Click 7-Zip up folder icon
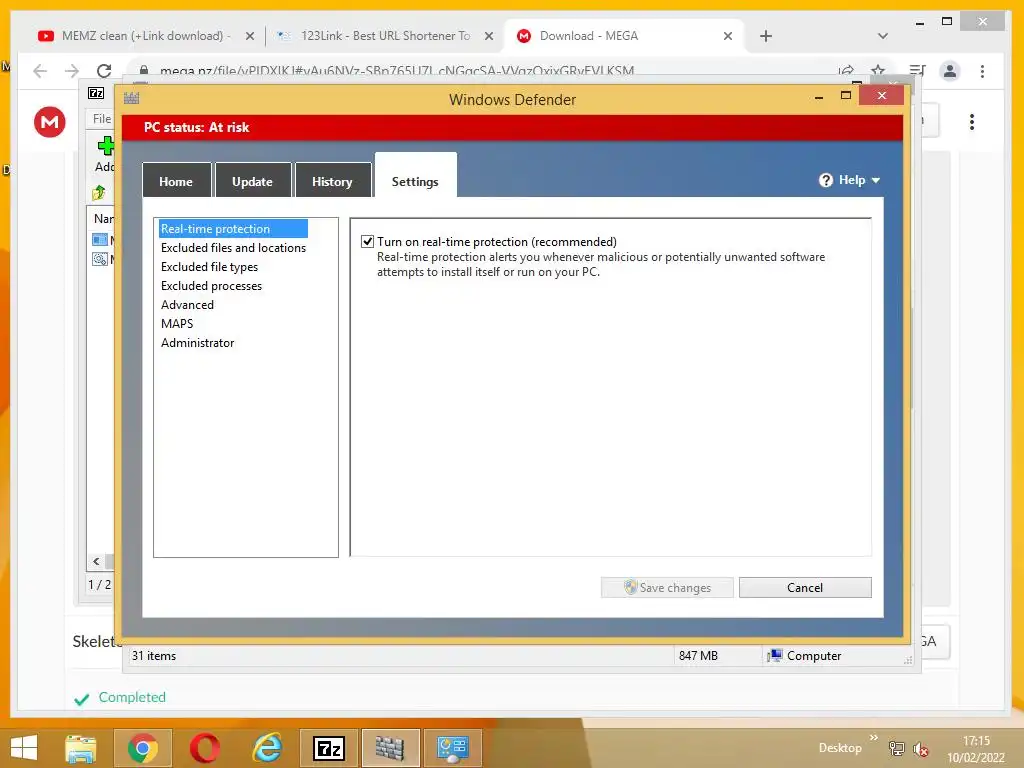Viewport: 1024px width, 768px height. tap(99, 192)
